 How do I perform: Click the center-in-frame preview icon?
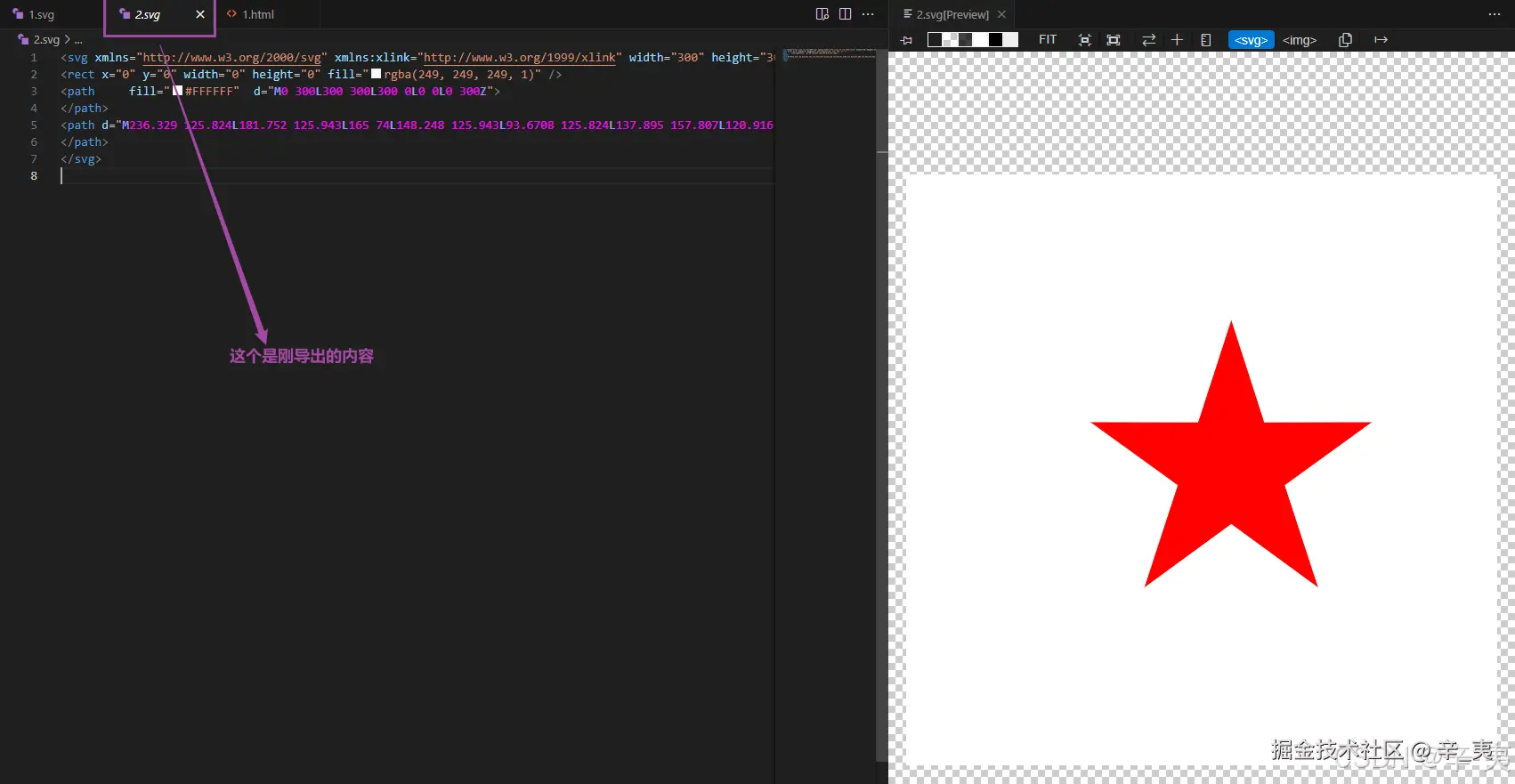click(x=1084, y=40)
